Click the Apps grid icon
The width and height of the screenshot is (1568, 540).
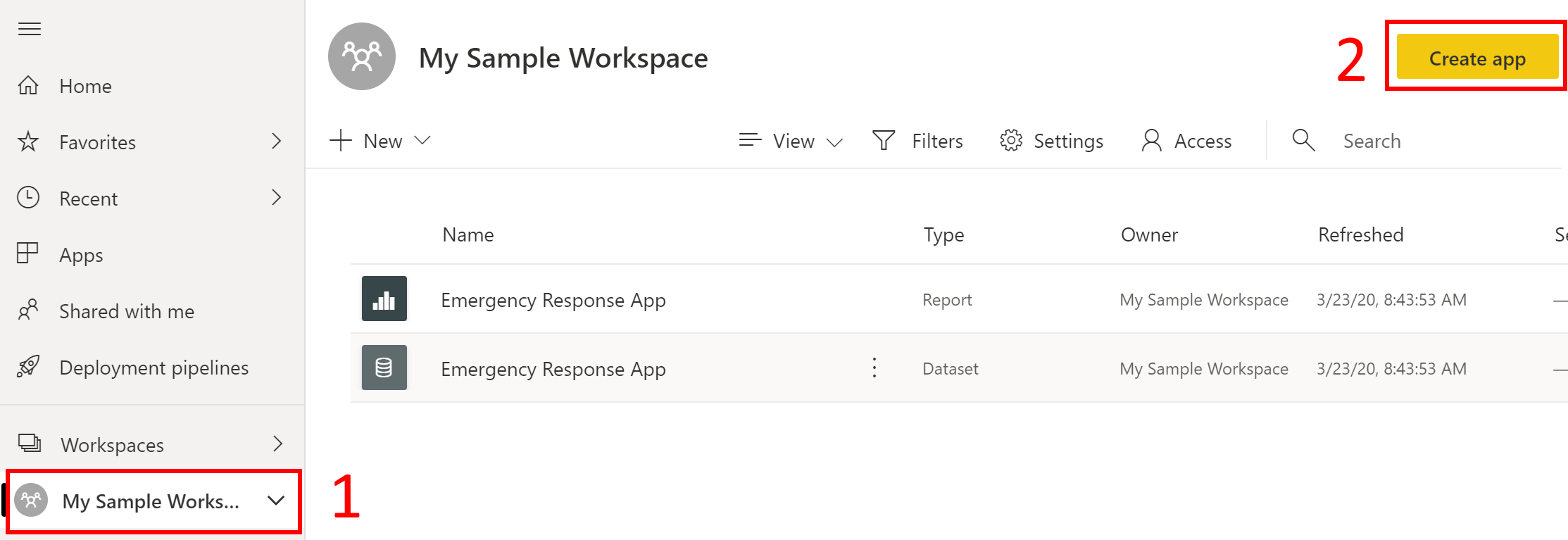click(27, 253)
